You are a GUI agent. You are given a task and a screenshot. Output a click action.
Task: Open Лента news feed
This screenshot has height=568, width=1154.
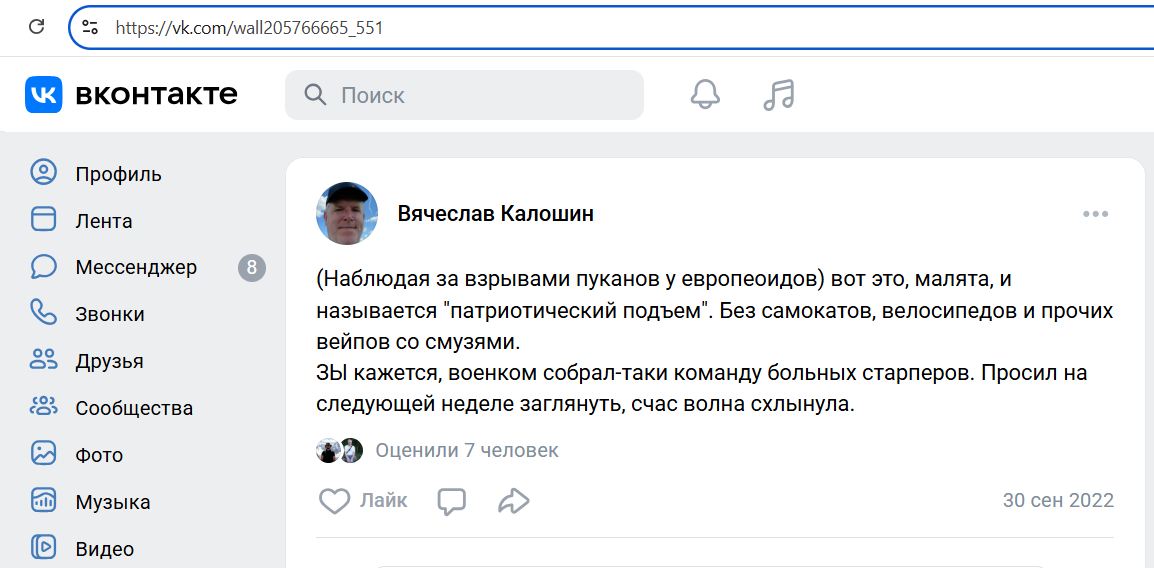click(x=104, y=221)
